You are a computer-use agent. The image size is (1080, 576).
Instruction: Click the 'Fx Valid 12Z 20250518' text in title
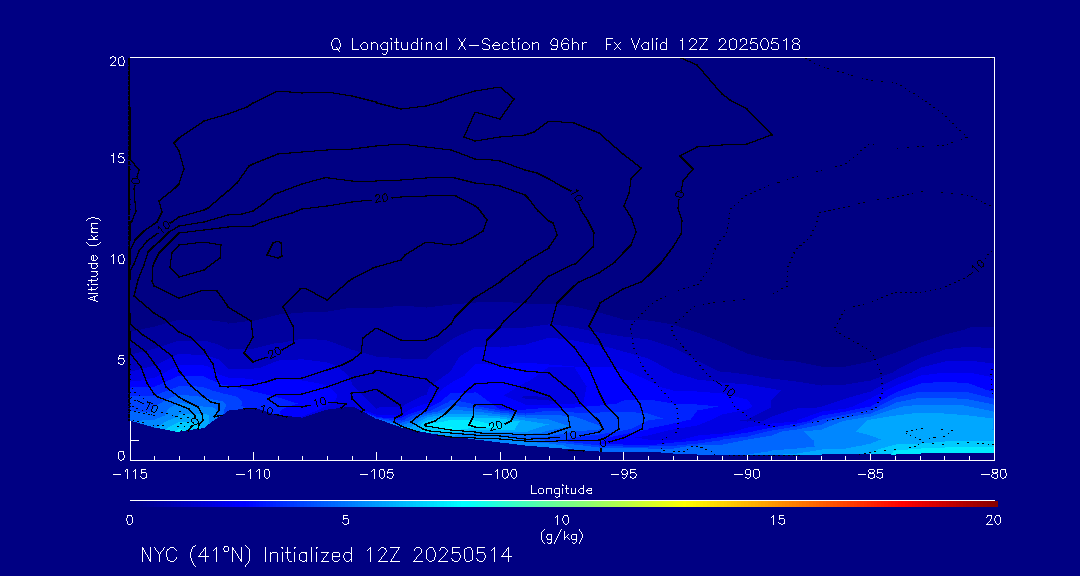pyautogui.click(x=702, y=45)
